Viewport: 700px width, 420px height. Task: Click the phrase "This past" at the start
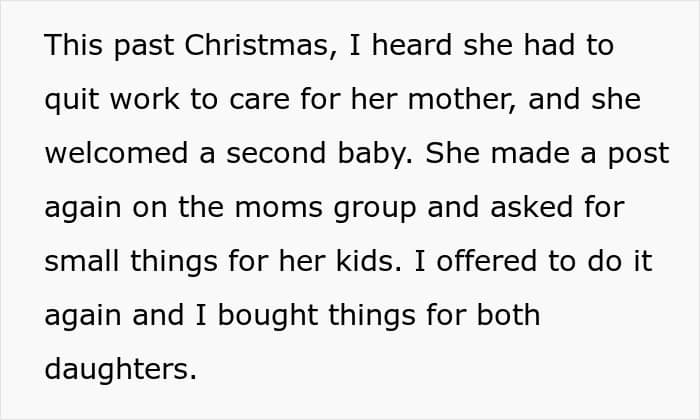click(109, 46)
